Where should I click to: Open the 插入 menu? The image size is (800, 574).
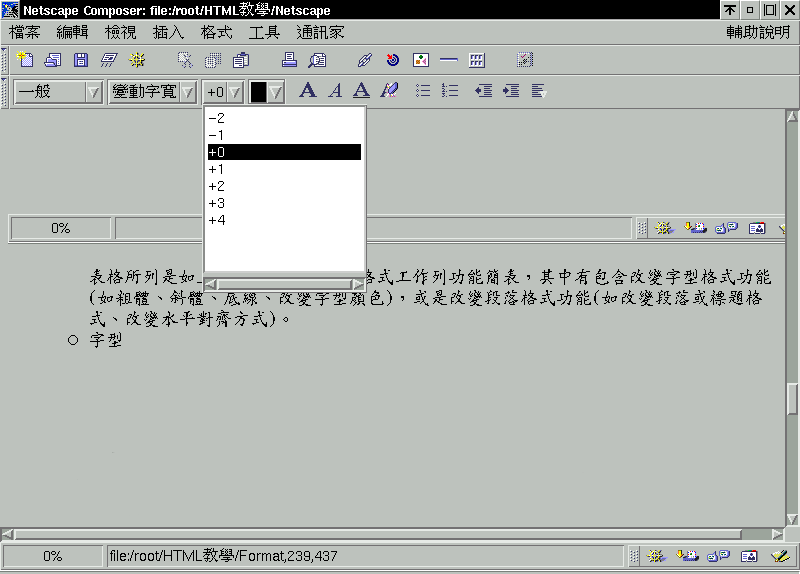tap(168, 32)
